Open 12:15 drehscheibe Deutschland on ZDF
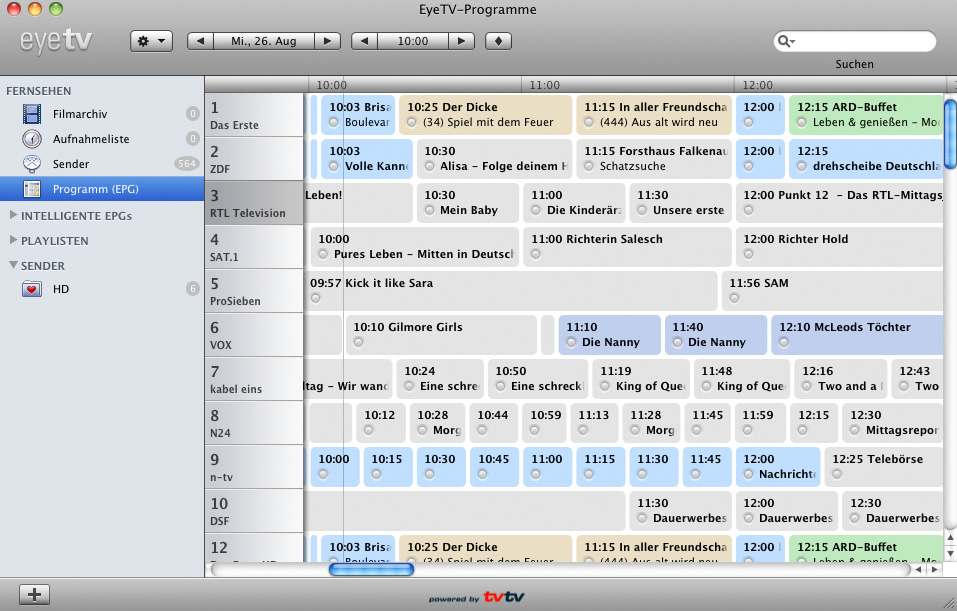 click(x=866, y=159)
